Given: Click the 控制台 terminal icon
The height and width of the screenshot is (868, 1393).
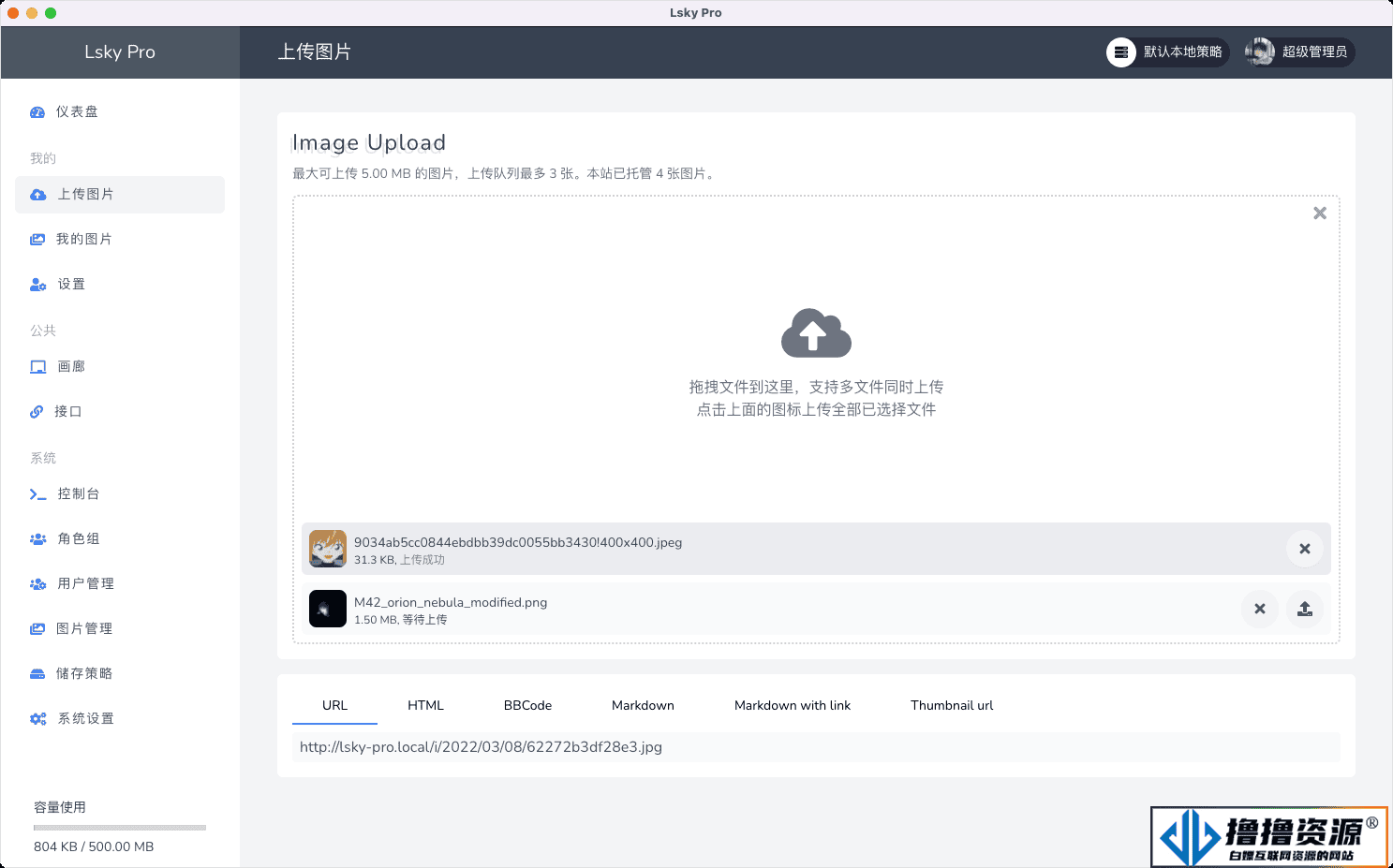Looking at the screenshot, I should tap(38, 494).
